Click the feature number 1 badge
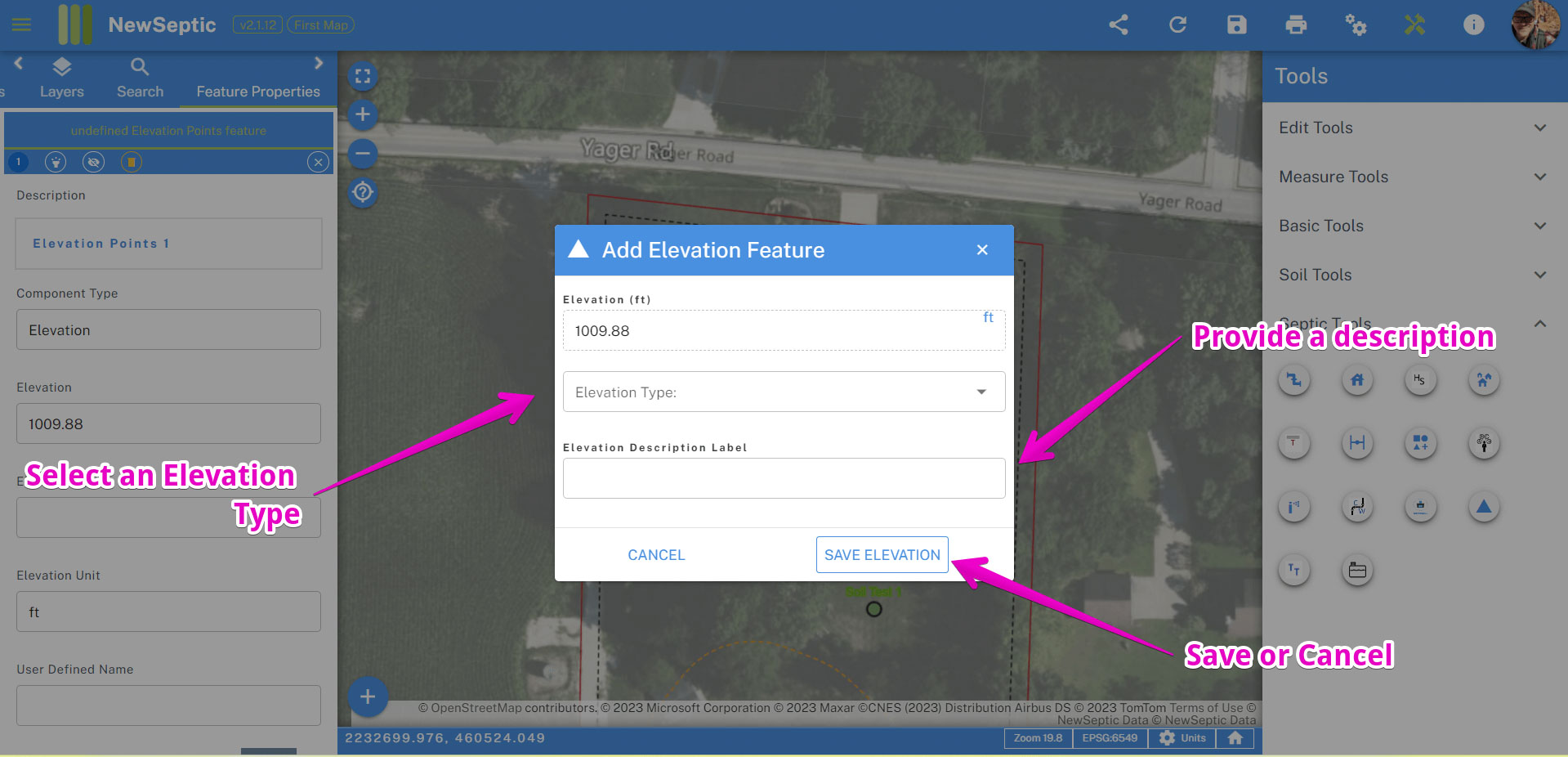 click(18, 162)
